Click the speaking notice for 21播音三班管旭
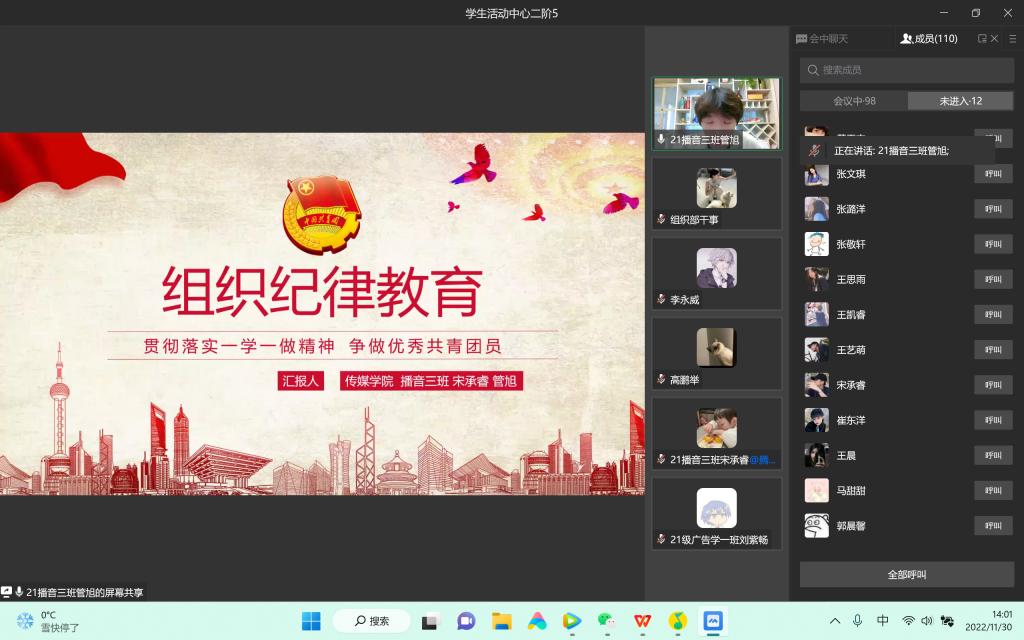This screenshot has height=640, width=1024. (897, 151)
